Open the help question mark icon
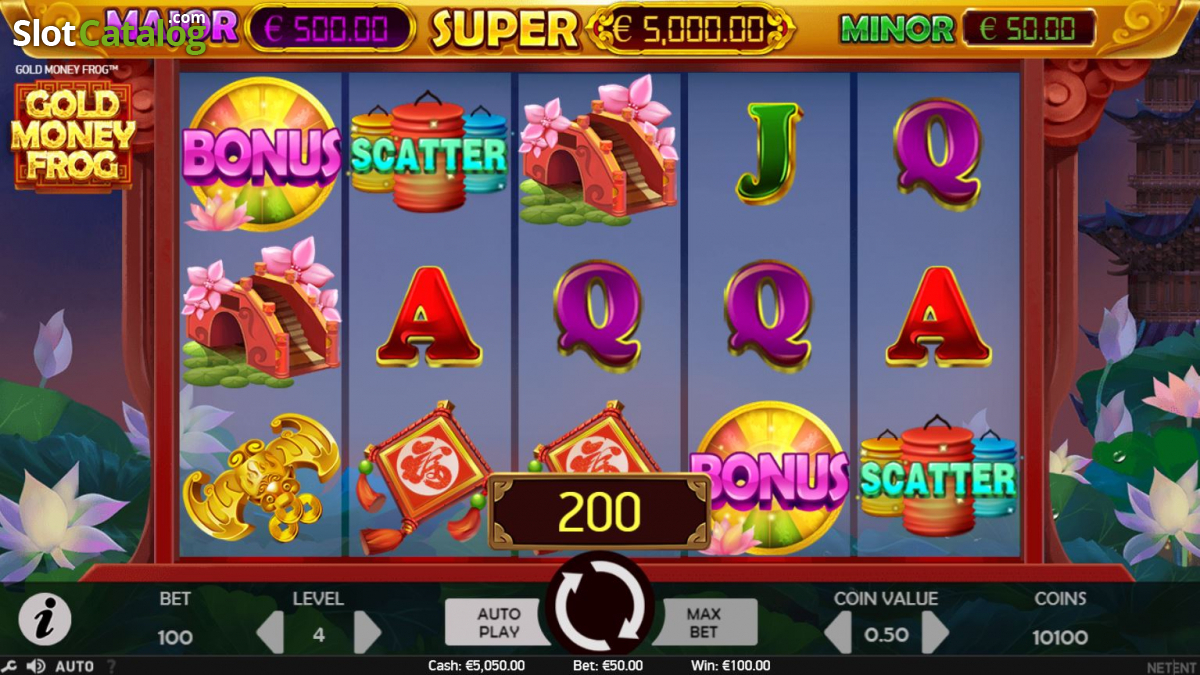The height and width of the screenshot is (675, 1200). point(111,666)
